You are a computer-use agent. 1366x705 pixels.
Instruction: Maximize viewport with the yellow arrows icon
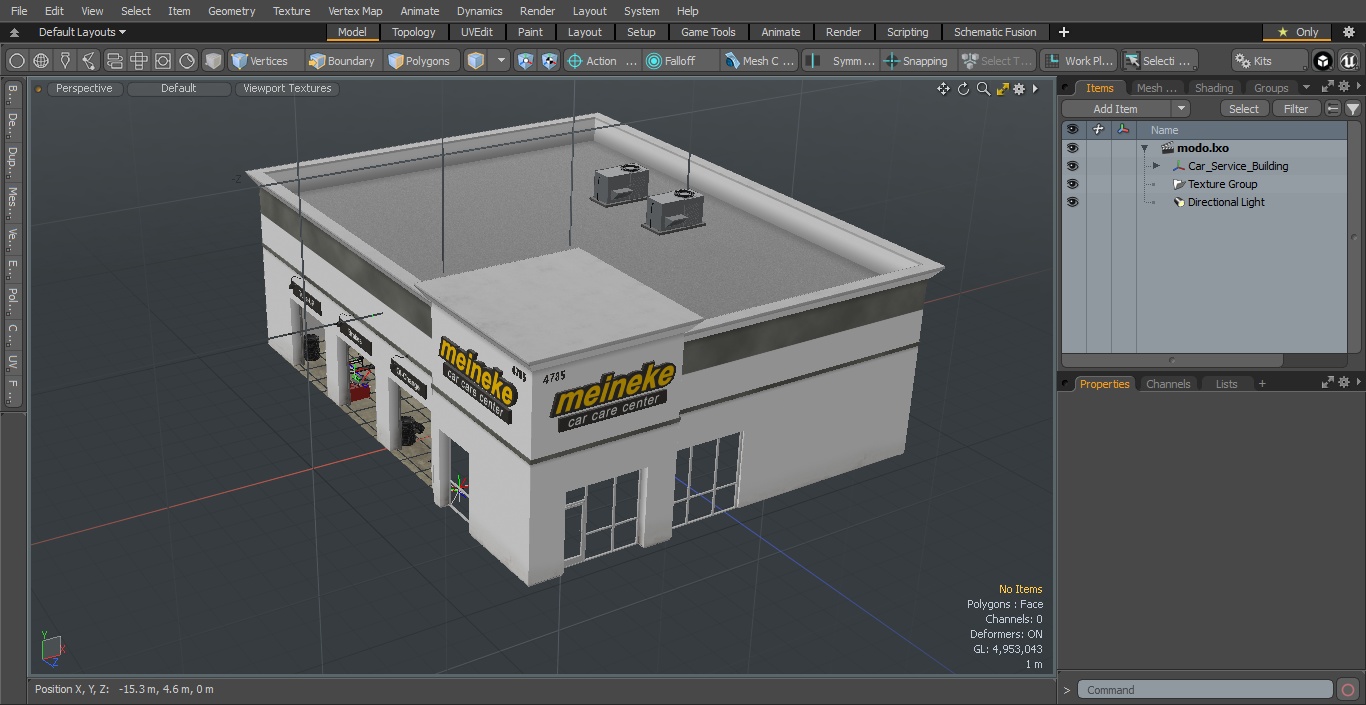[x=1002, y=89]
